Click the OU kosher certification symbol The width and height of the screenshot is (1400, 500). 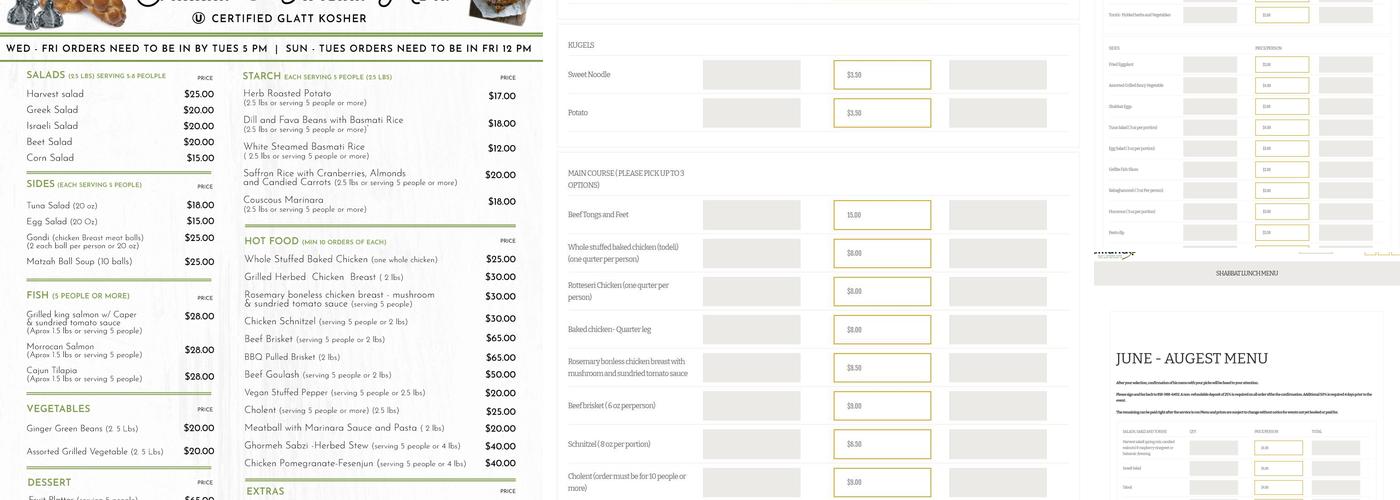[199, 18]
